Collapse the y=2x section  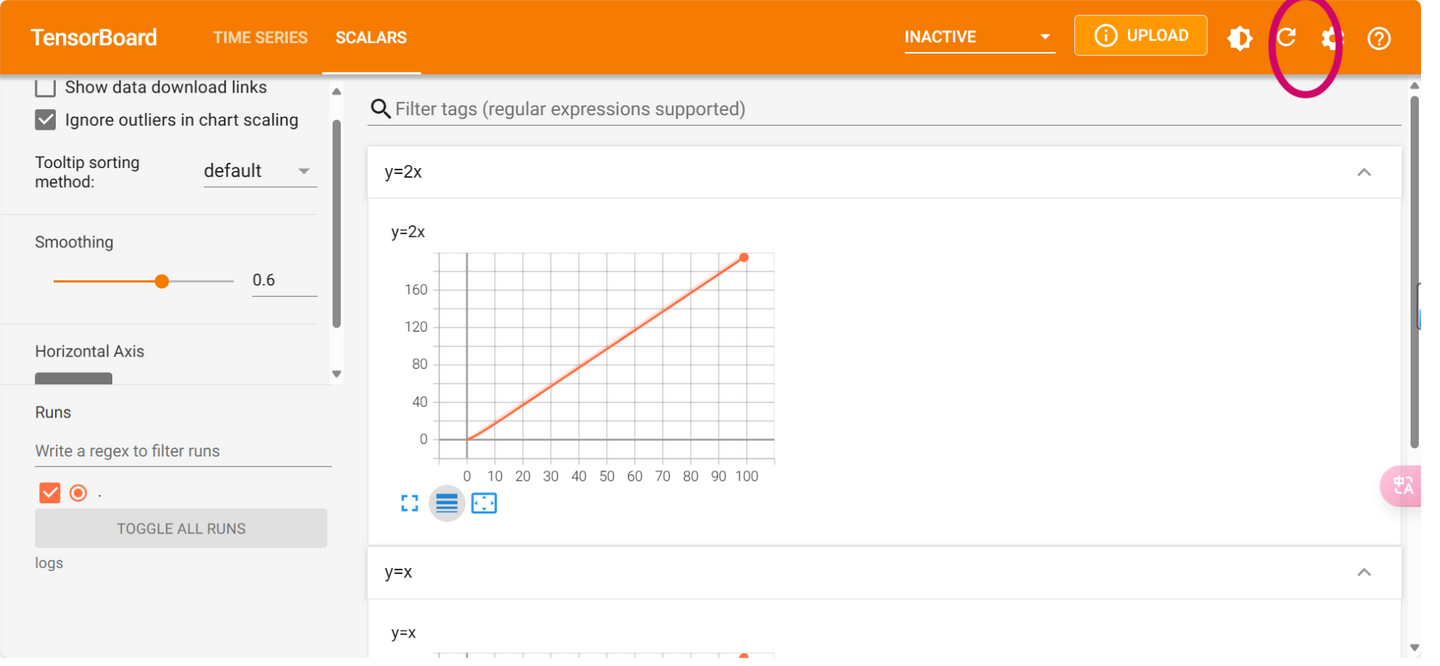[x=1363, y=172]
